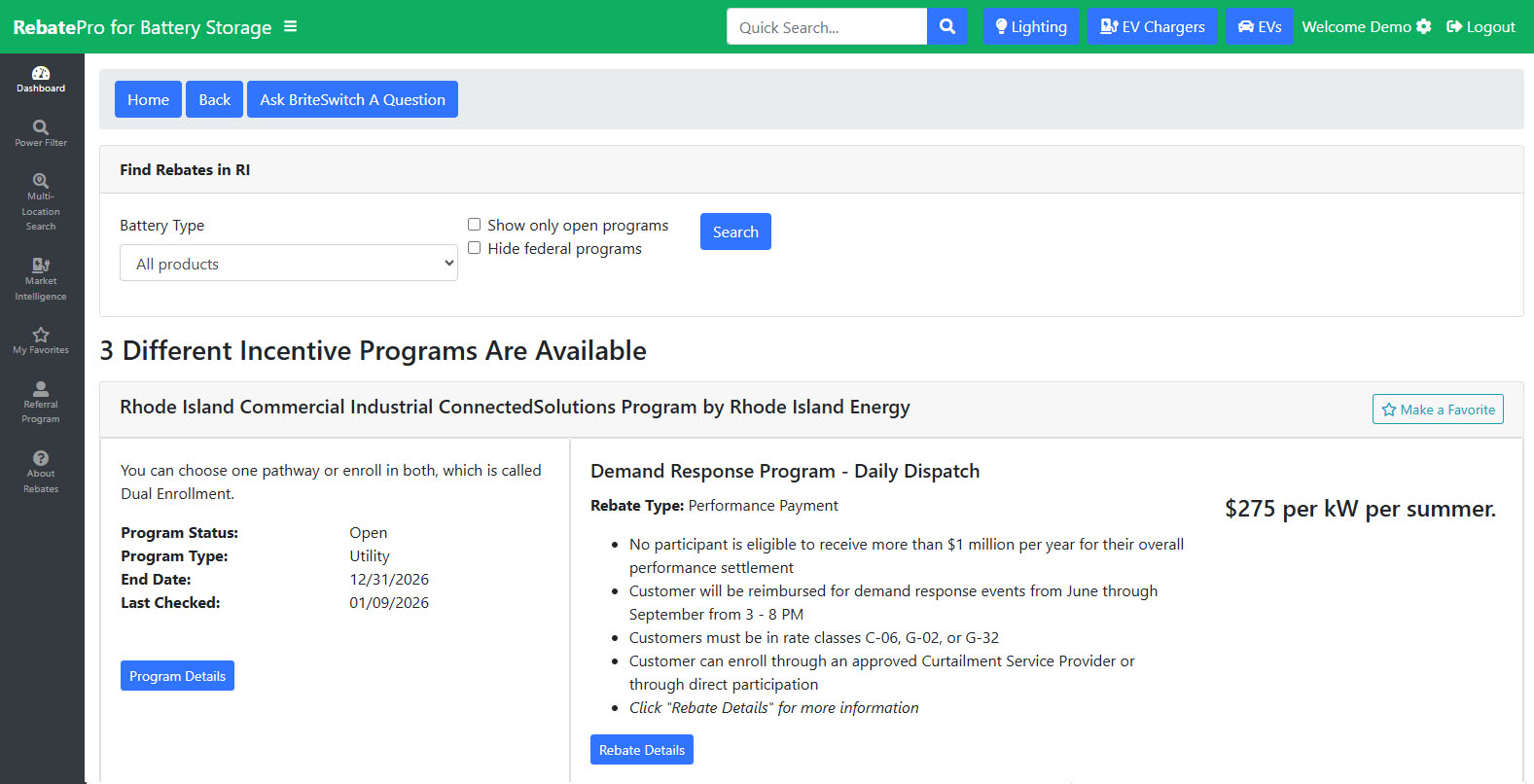The image size is (1534, 784).
Task: Click the RebatePro for Battery Storage logo
Action: click(142, 27)
